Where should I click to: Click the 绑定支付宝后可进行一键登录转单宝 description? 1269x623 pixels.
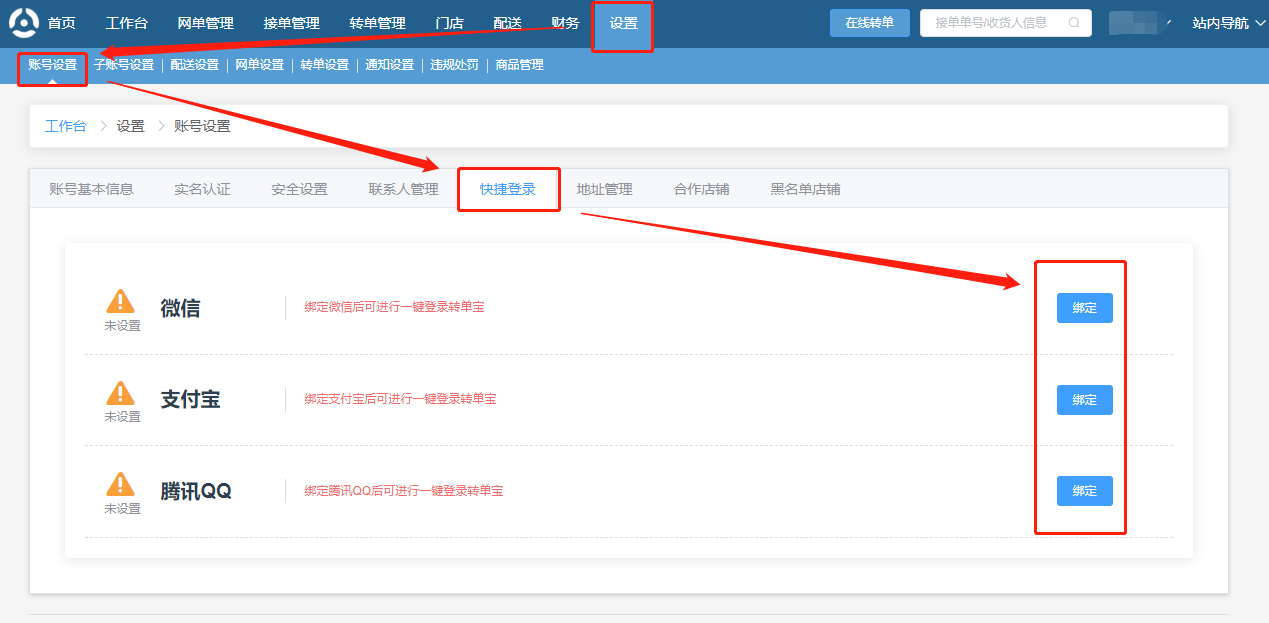coord(400,399)
